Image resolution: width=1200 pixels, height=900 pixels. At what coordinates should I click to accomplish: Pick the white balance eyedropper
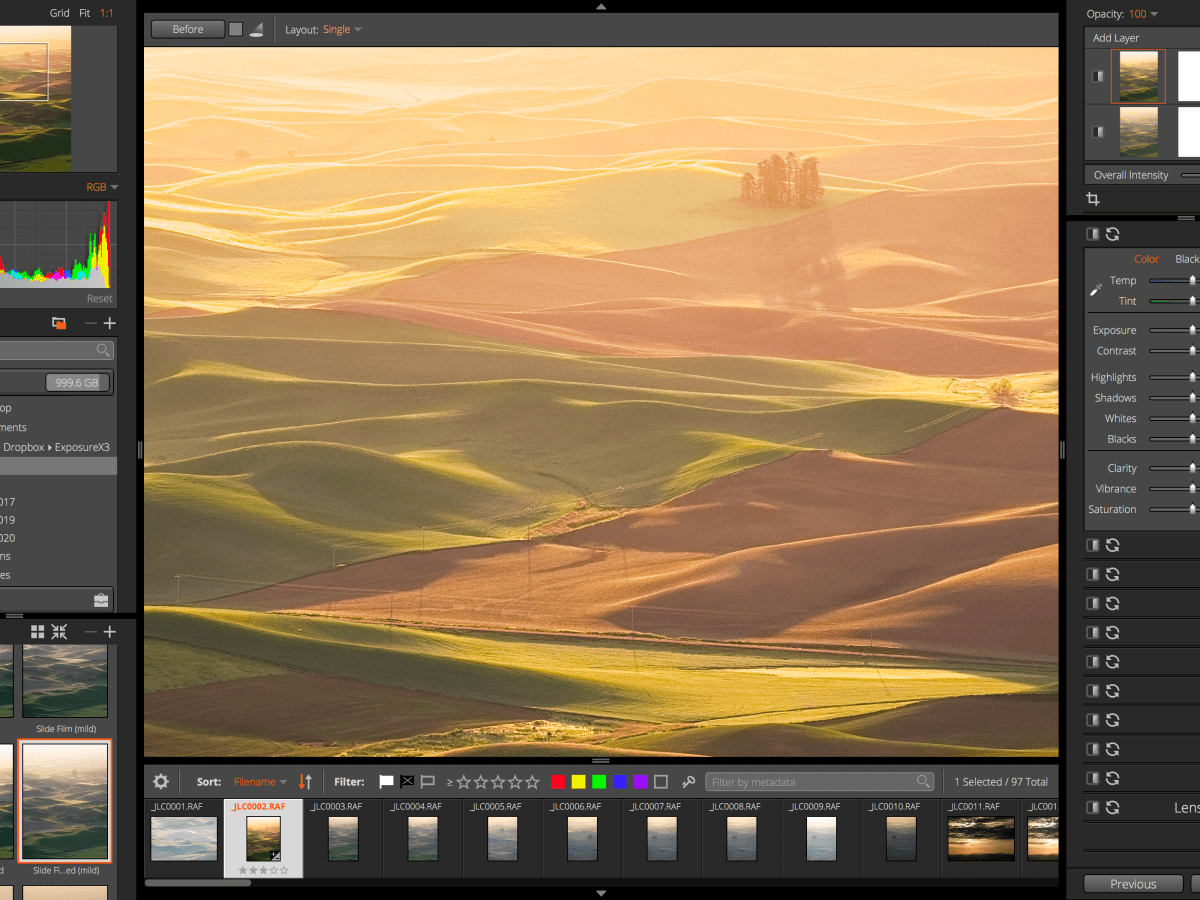click(x=1096, y=290)
